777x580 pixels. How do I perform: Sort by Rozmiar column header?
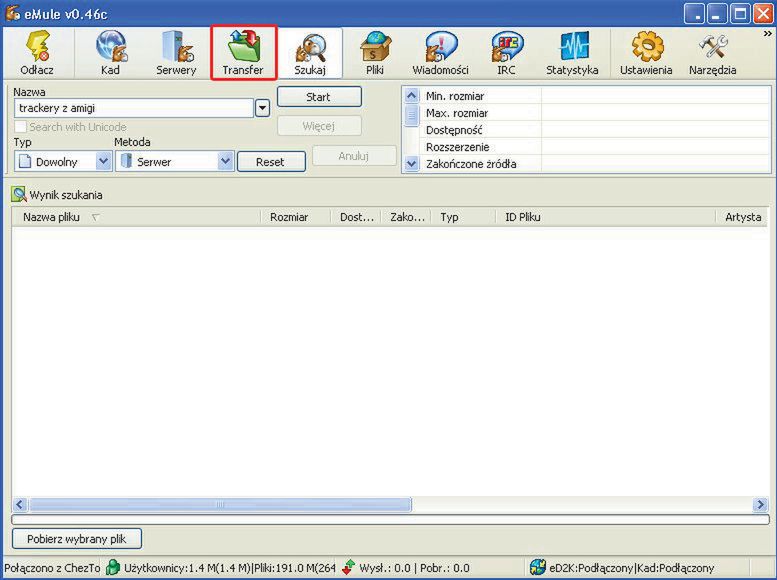(295, 217)
